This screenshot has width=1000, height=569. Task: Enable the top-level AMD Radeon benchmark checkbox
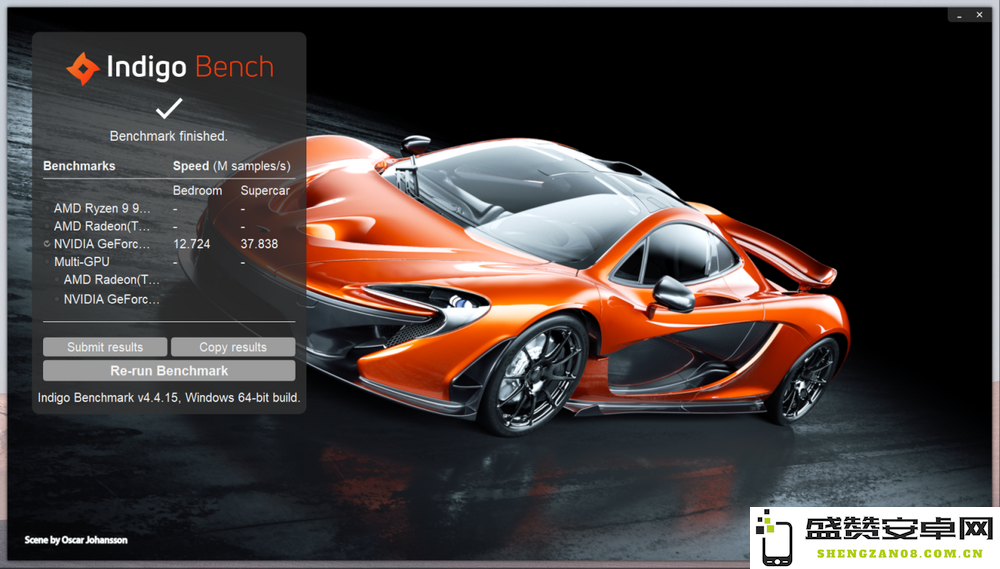(x=47, y=226)
